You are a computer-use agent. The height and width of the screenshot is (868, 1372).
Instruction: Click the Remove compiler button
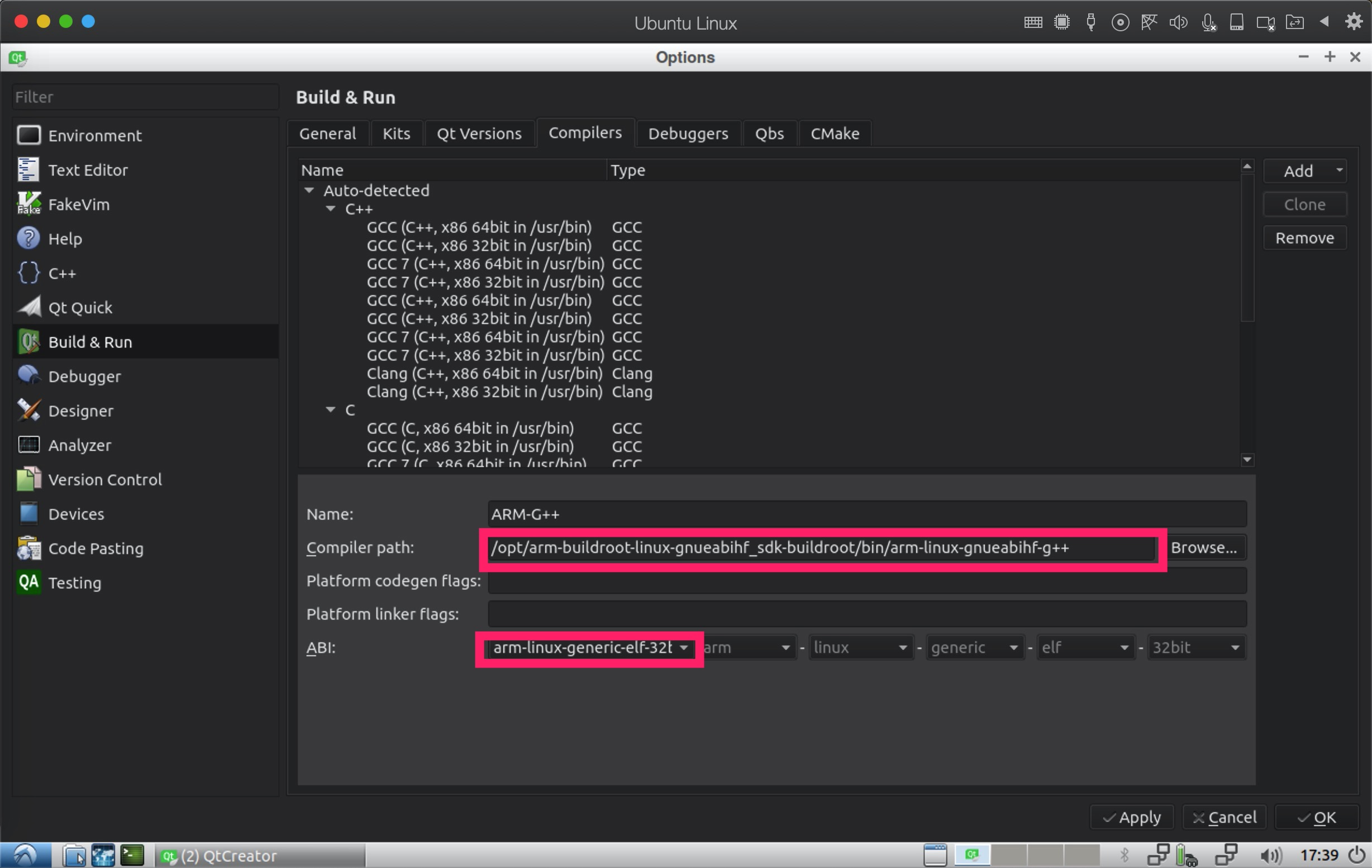pyautogui.click(x=1305, y=237)
